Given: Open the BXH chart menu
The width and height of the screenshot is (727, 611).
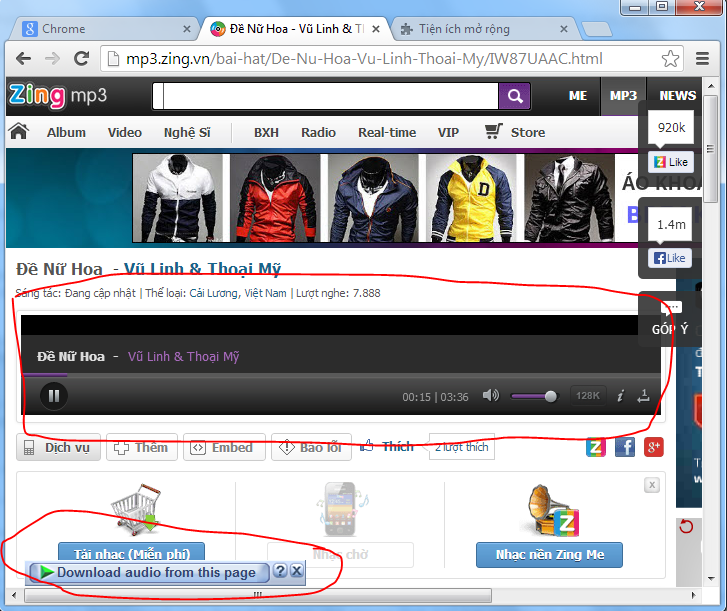Looking at the screenshot, I should click(266, 133).
